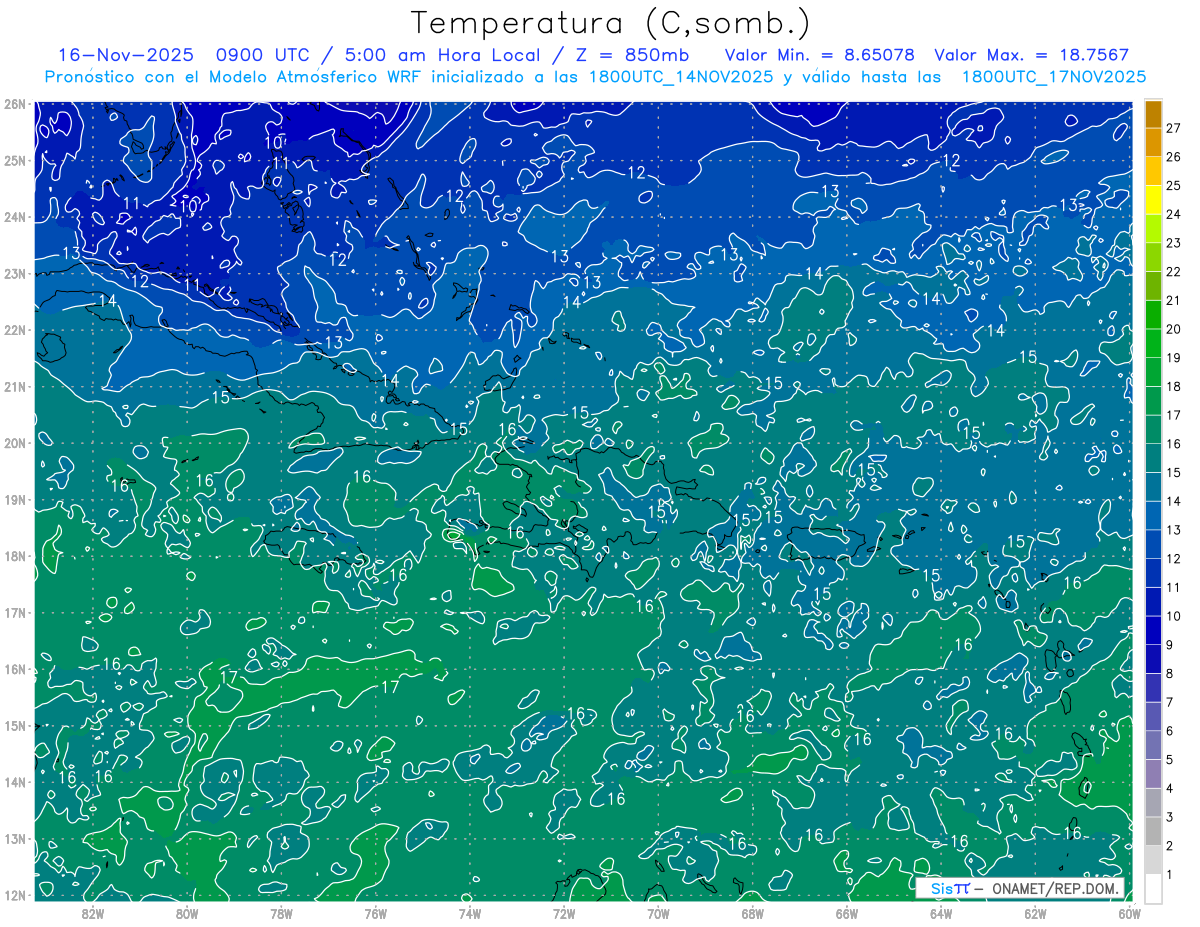The height and width of the screenshot is (927, 1200).
Task: Click '1800UTC_17NOV2025' valid-until text
Action: point(1053,77)
